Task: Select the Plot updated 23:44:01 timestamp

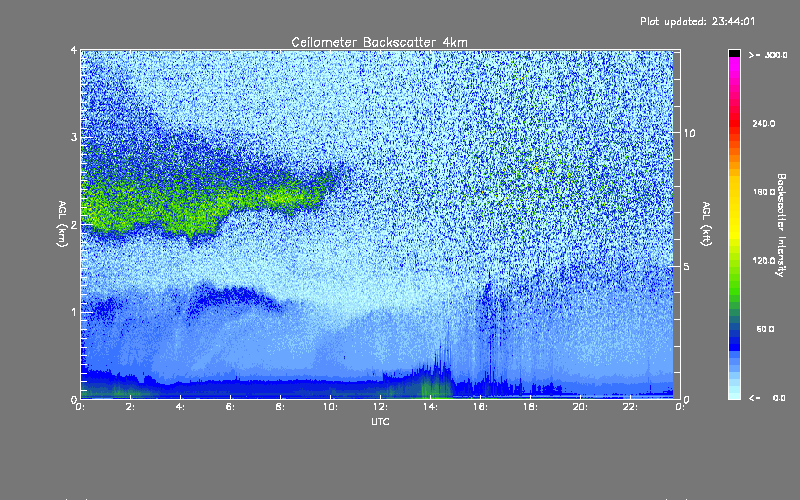Action: tap(697, 21)
